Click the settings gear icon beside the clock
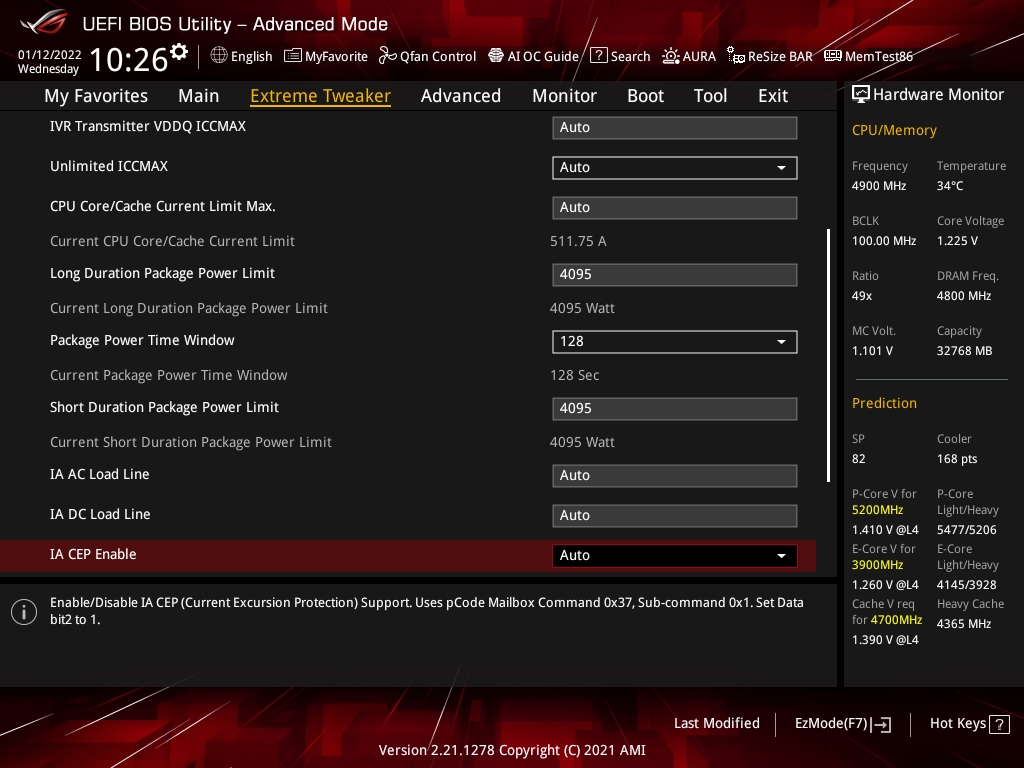1024x768 pixels. click(179, 51)
